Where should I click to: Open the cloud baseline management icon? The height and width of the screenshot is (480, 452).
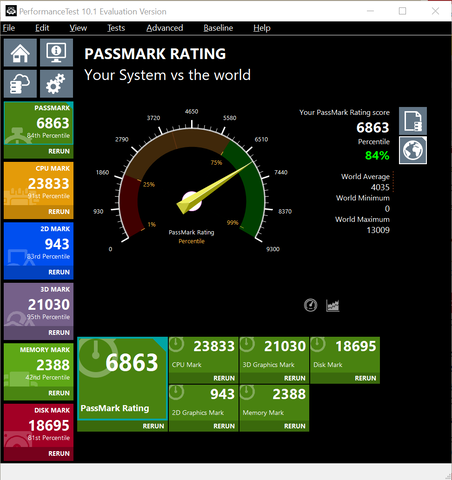coord(20,84)
